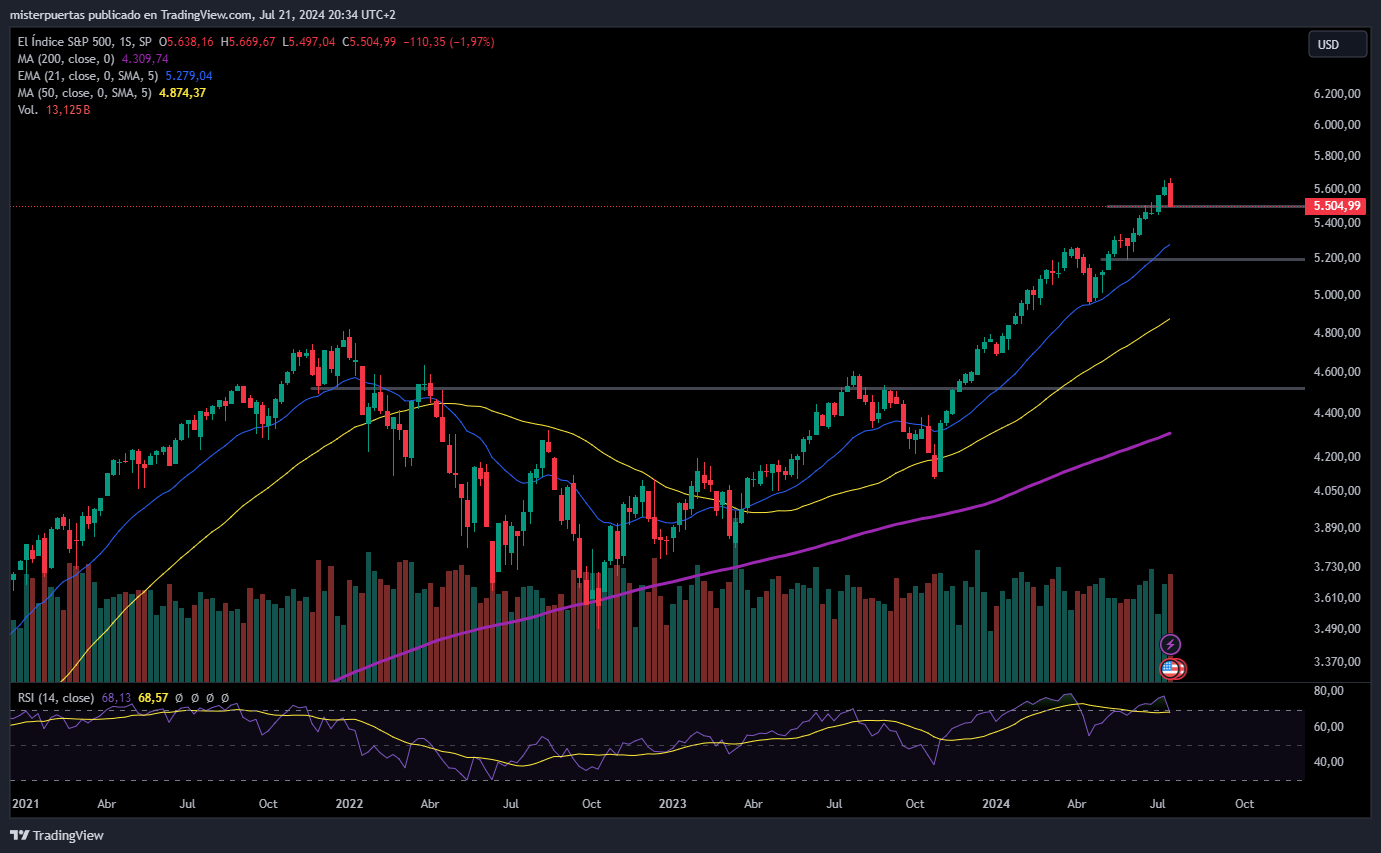Image resolution: width=1381 pixels, height=853 pixels.
Task: Click the open value "O5.638,16"
Action: click(188, 42)
